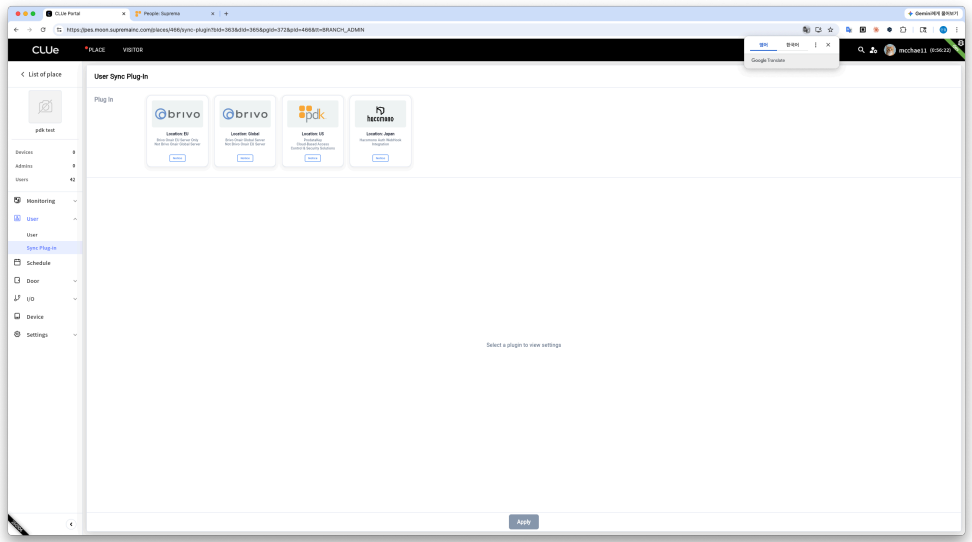This screenshot has height=542, width=972.
Task: Expand the Monitoring menu chevron
Action: pyautogui.click(x=75, y=201)
